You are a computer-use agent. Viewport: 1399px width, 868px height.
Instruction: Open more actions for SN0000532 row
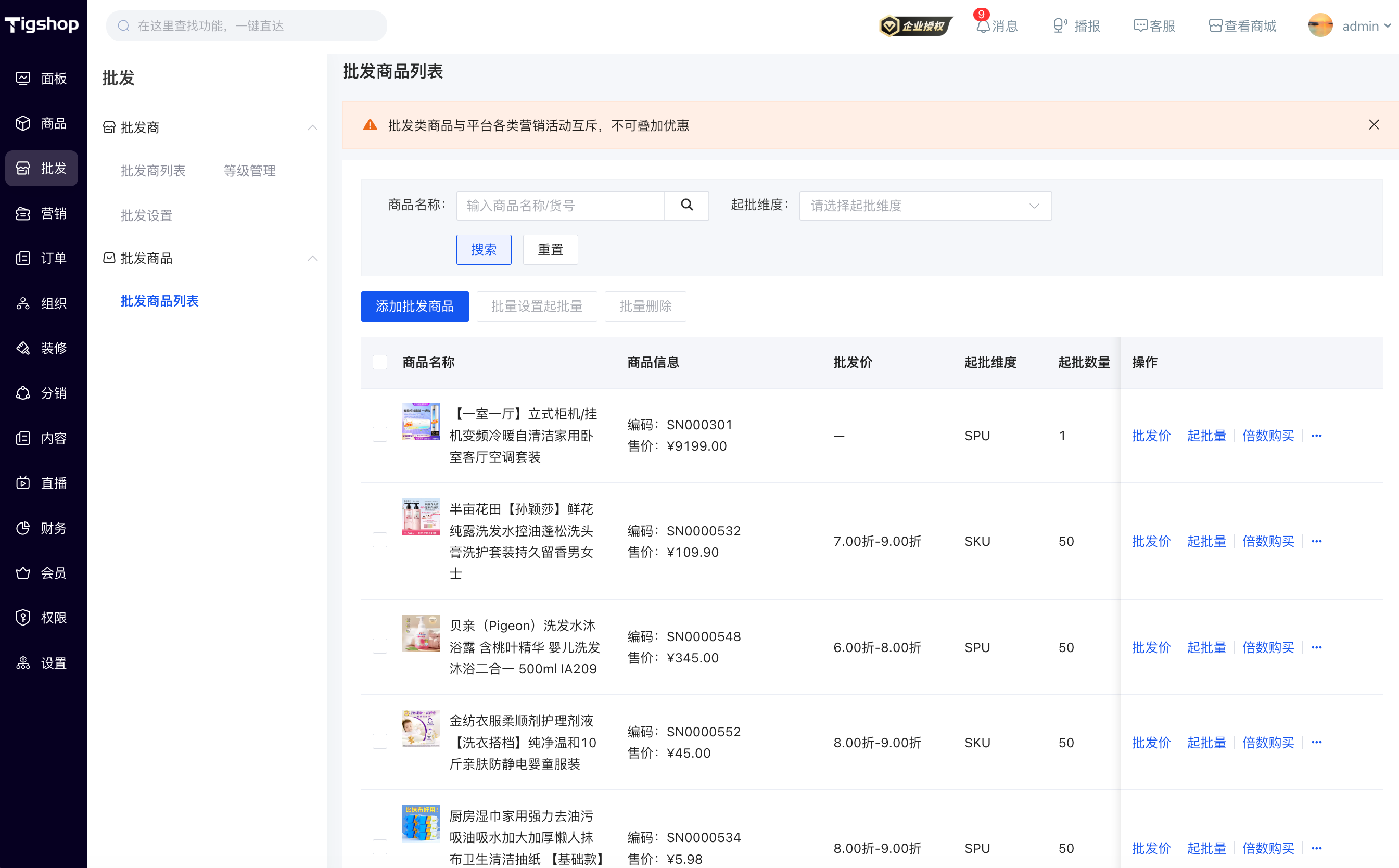click(1316, 541)
